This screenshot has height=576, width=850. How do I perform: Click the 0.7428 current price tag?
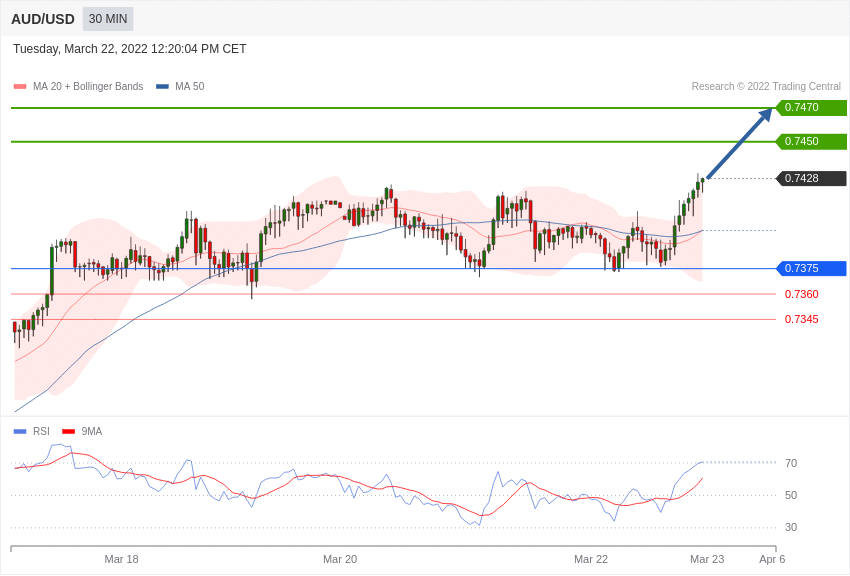pos(812,178)
